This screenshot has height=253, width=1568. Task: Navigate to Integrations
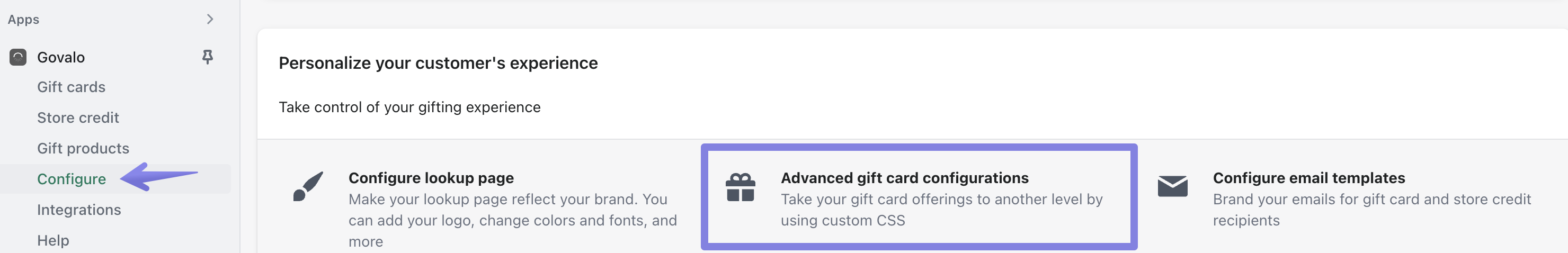79,210
